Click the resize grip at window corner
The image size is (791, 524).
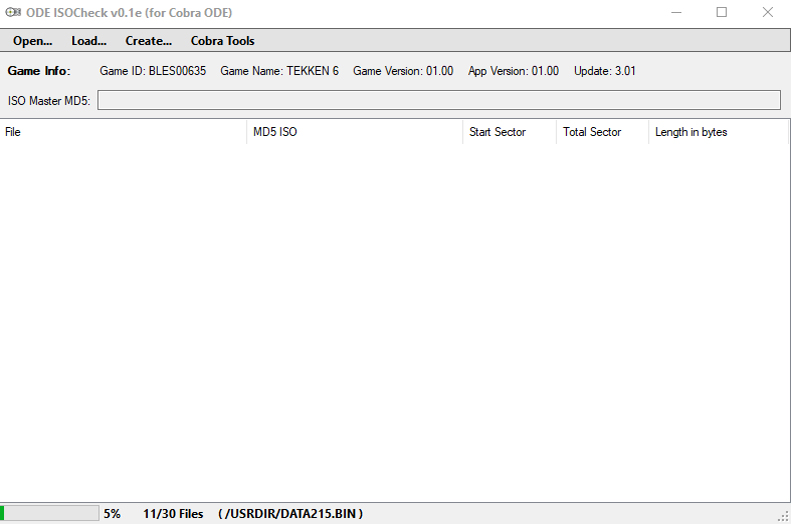(x=783, y=516)
